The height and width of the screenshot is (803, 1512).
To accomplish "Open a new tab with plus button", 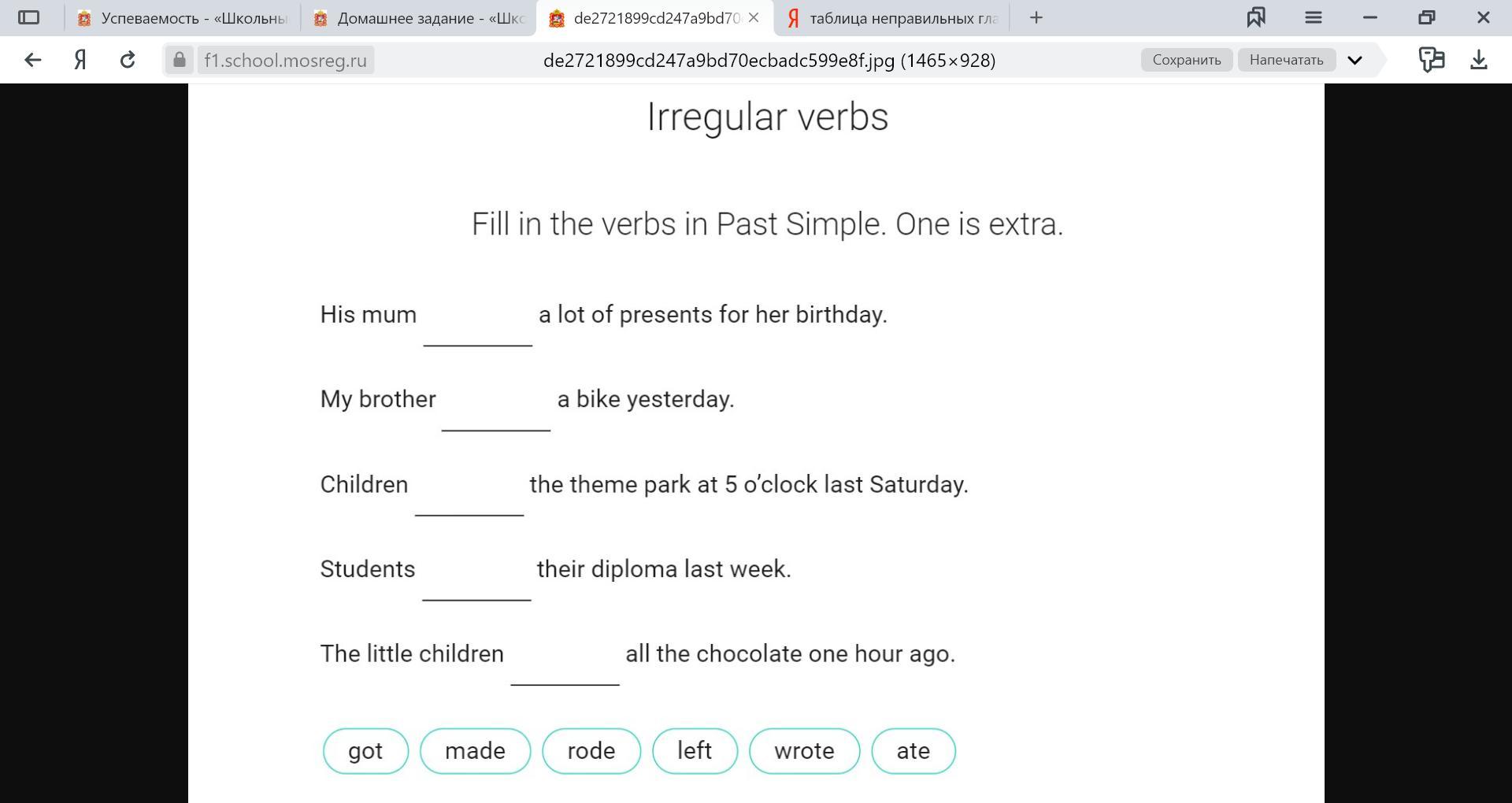I will tap(1036, 17).
